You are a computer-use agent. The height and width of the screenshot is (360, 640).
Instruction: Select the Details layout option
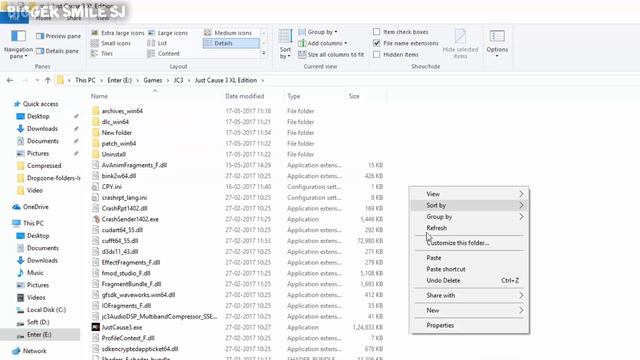[x=231, y=43]
